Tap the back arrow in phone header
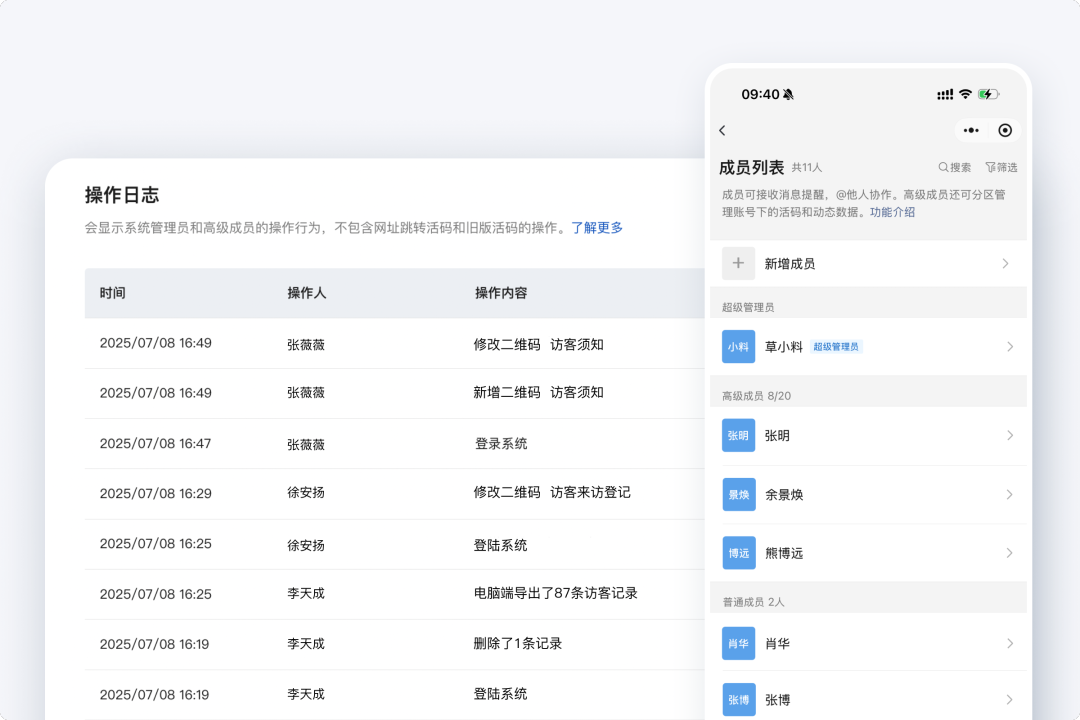This screenshot has width=1080, height=720. click(722, 131)
